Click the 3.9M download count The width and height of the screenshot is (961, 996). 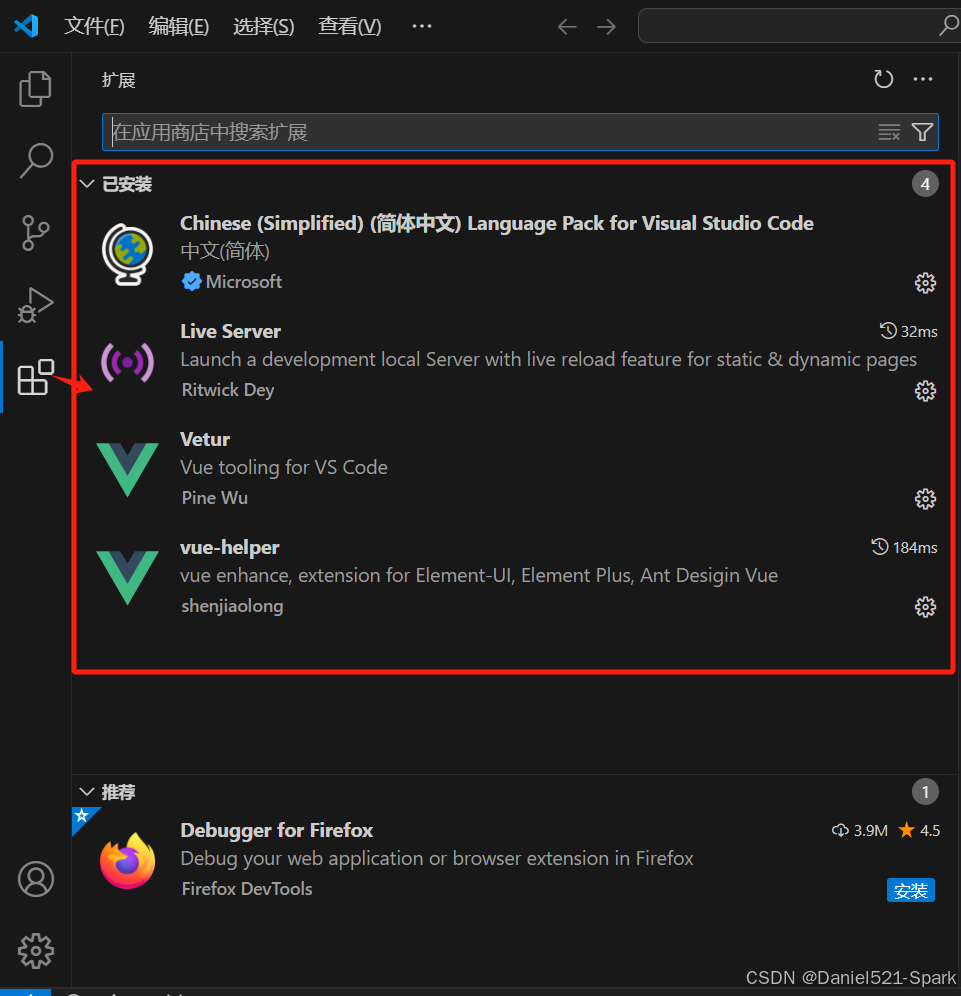pos(859,830)
